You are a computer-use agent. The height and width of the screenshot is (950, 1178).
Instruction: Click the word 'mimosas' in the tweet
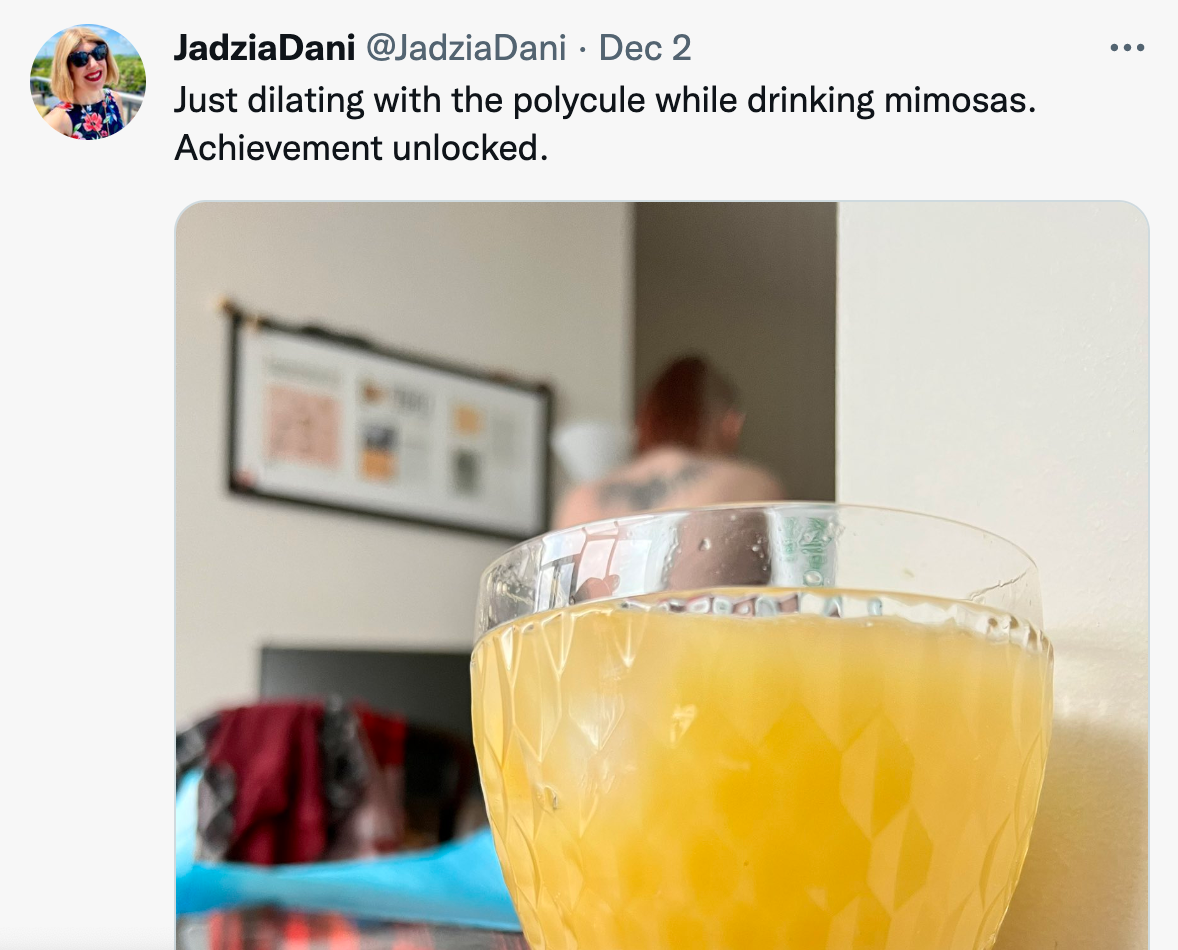(x=955, y=100)
